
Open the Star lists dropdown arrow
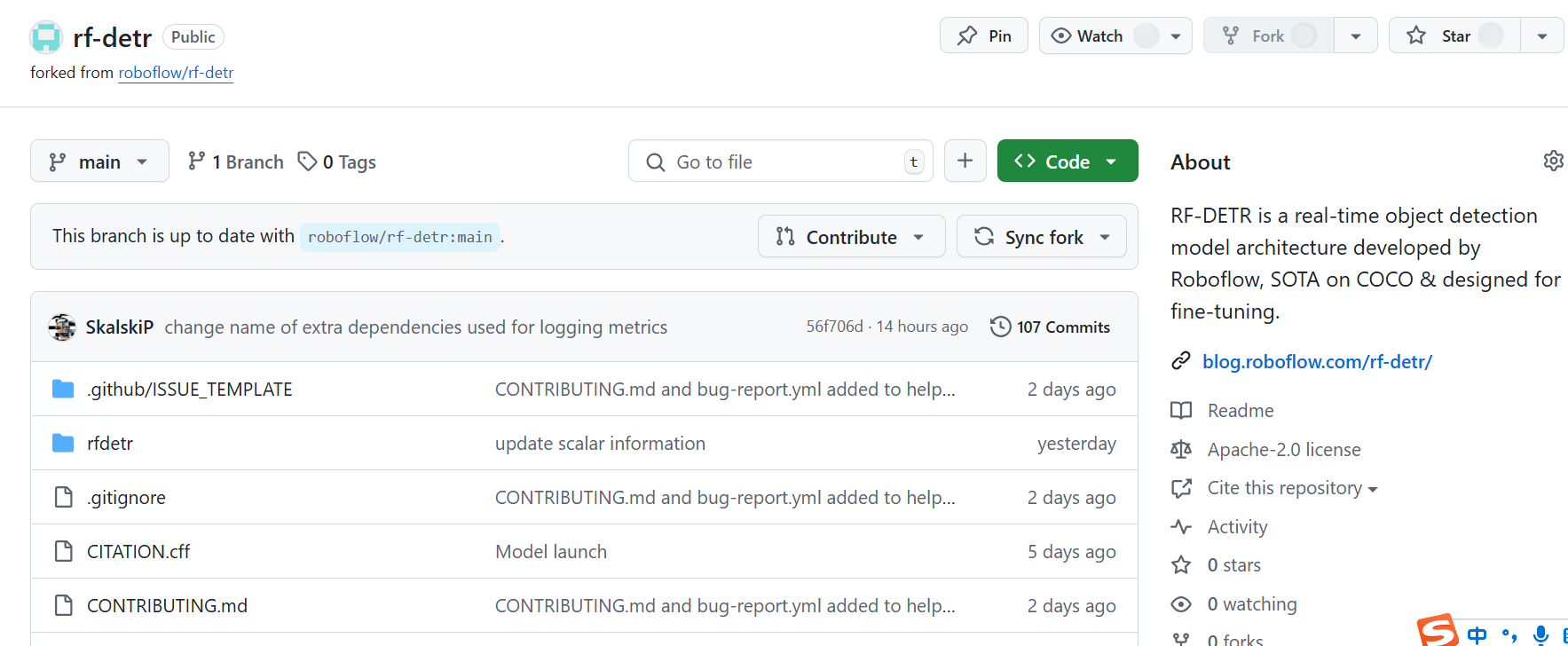1542,36
